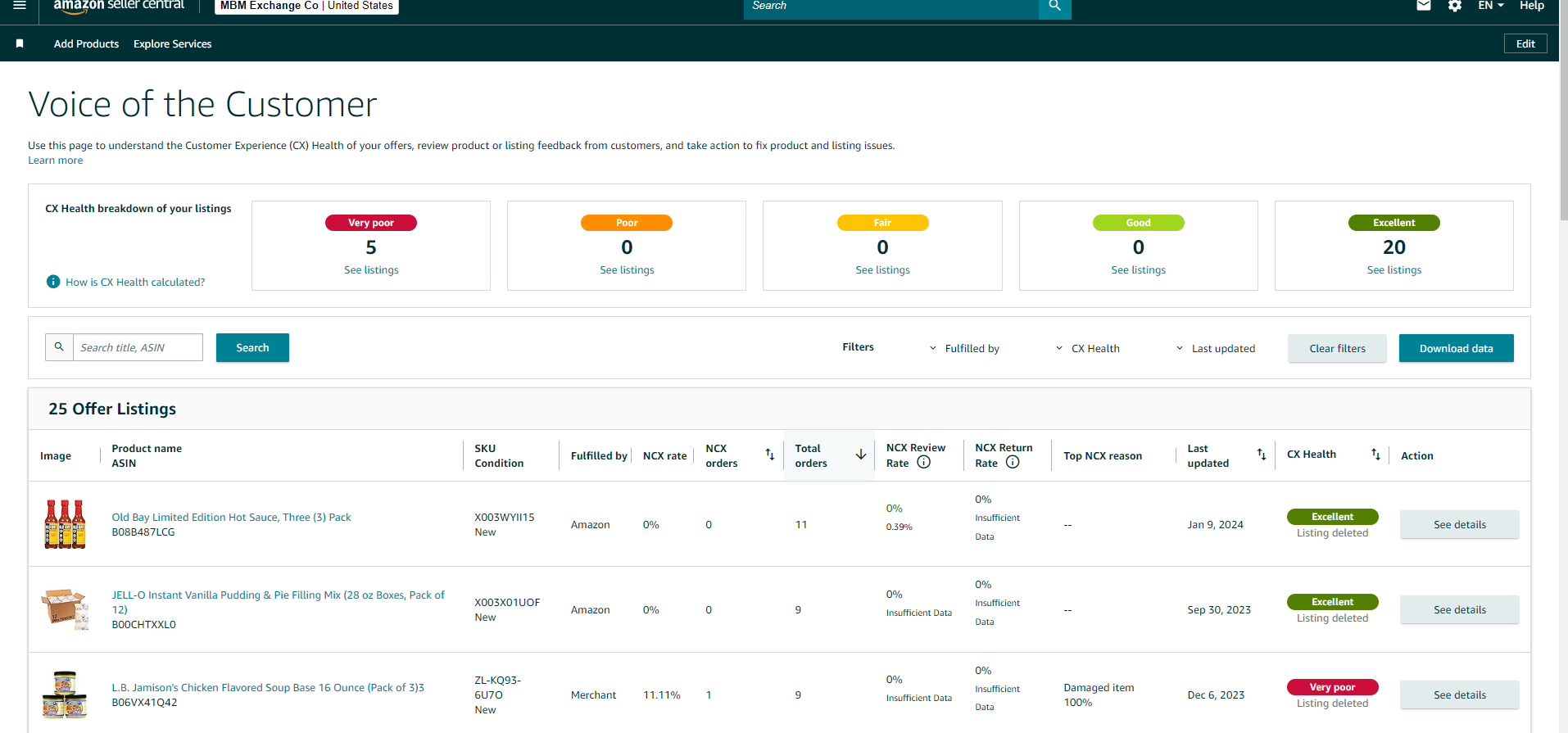Open Old Bay Limited Edition Hot Sauce link
1568x733 pixels.
(x=231, y=517)
